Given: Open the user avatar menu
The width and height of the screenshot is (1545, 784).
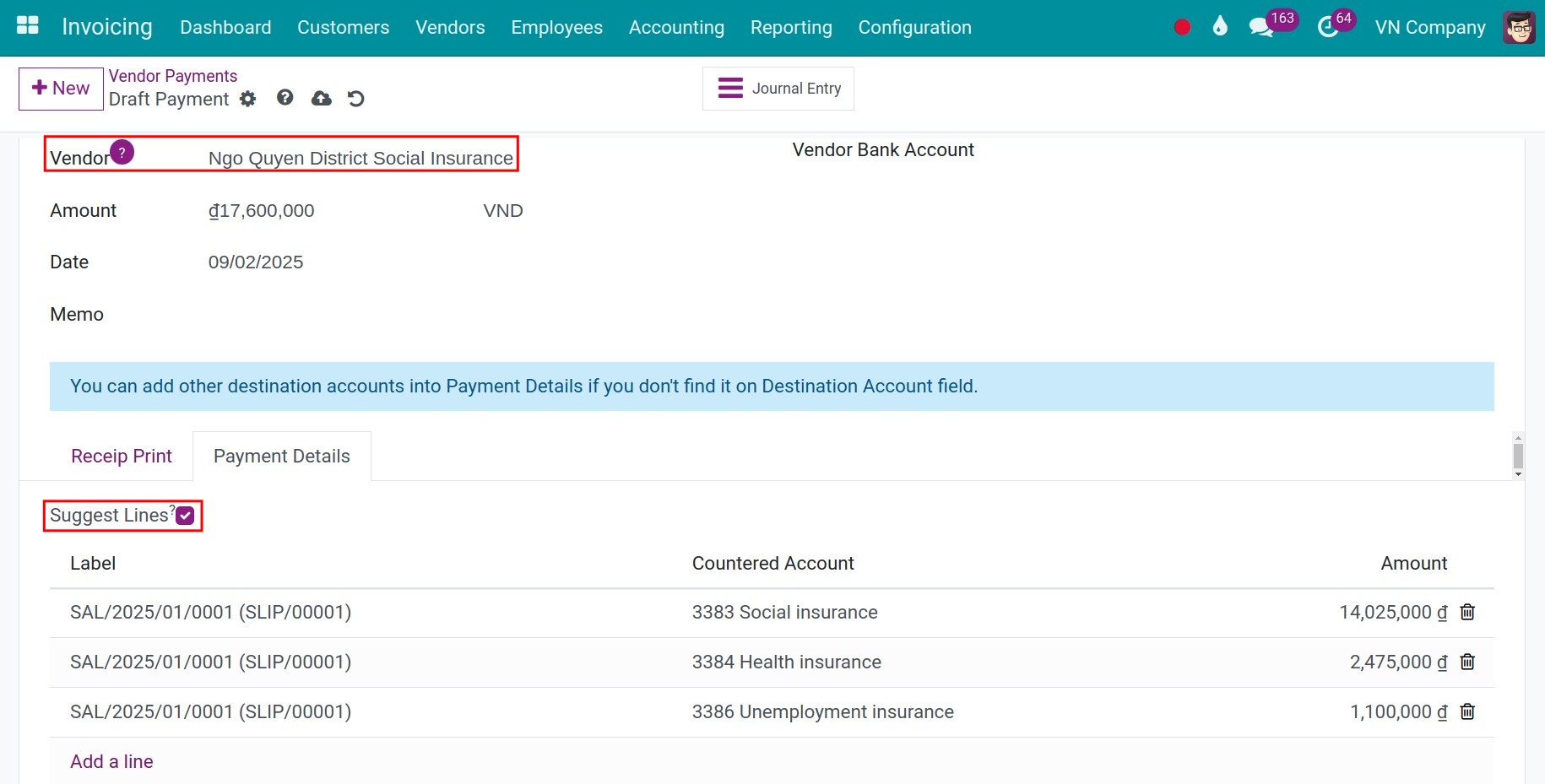Looking at the screenshot, I should pos(1520,28).
